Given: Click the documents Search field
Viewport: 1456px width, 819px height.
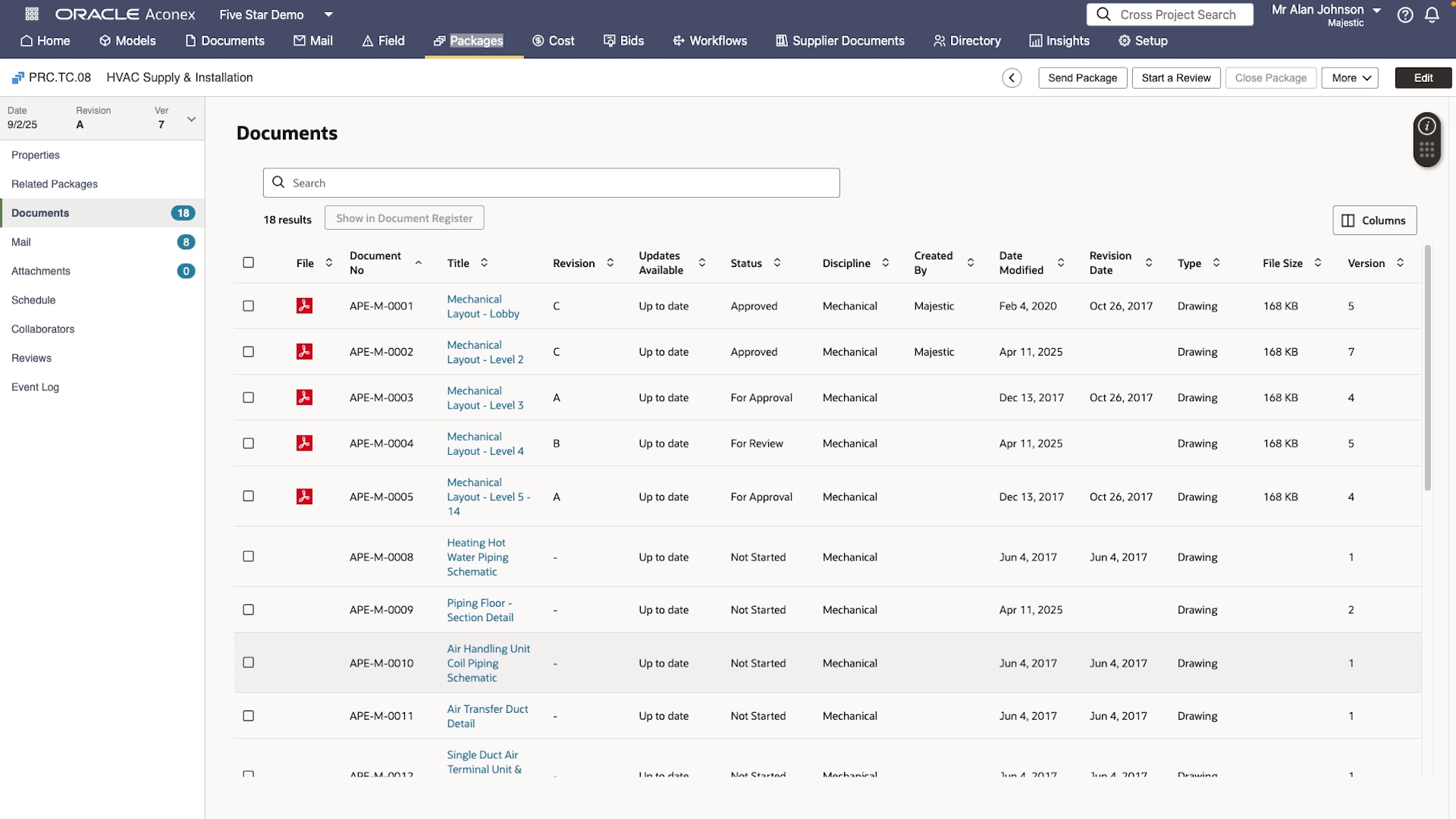Looking at the screenshot, I should coord(551,183).
